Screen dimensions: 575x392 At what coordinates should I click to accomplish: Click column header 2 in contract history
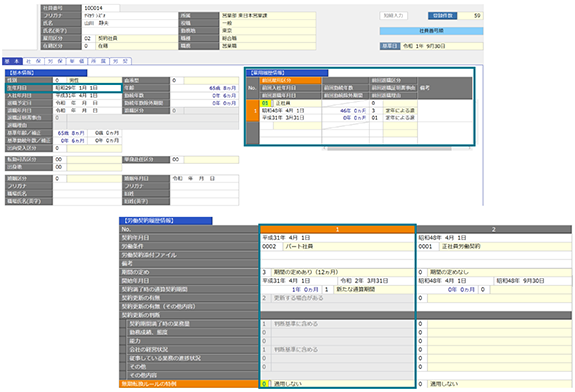[494, 230]
